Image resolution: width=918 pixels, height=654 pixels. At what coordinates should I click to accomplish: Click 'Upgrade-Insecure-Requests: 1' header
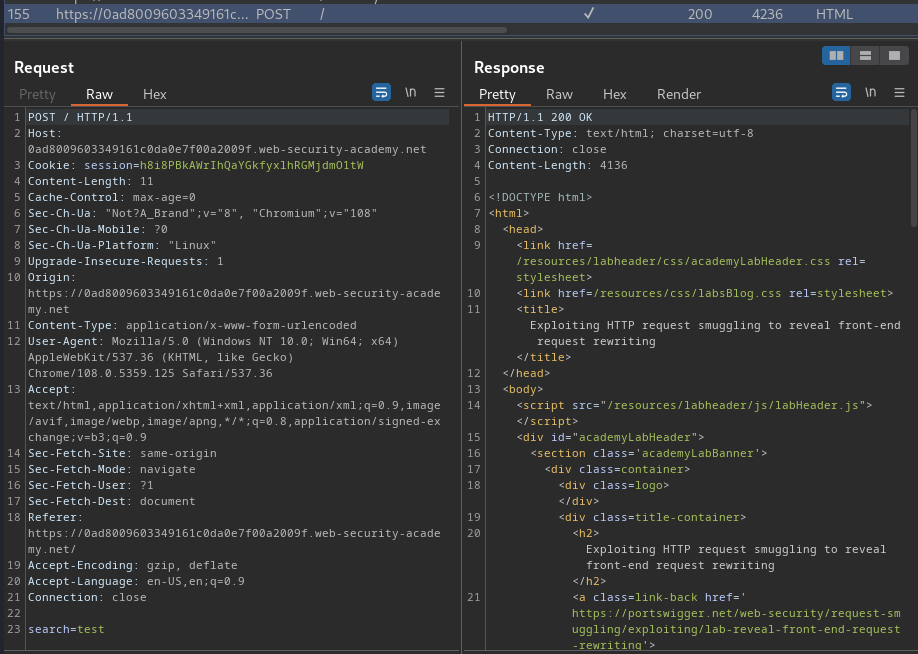[125, 261]
